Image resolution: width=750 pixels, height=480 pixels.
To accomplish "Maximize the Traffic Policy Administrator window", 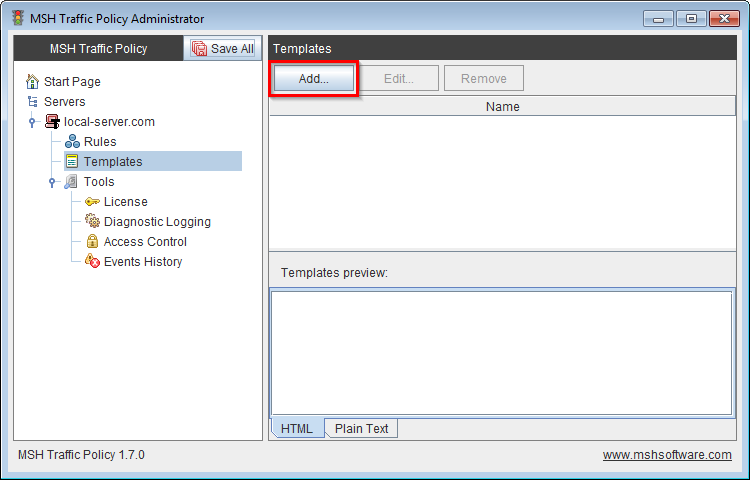I will pos(691,19).
